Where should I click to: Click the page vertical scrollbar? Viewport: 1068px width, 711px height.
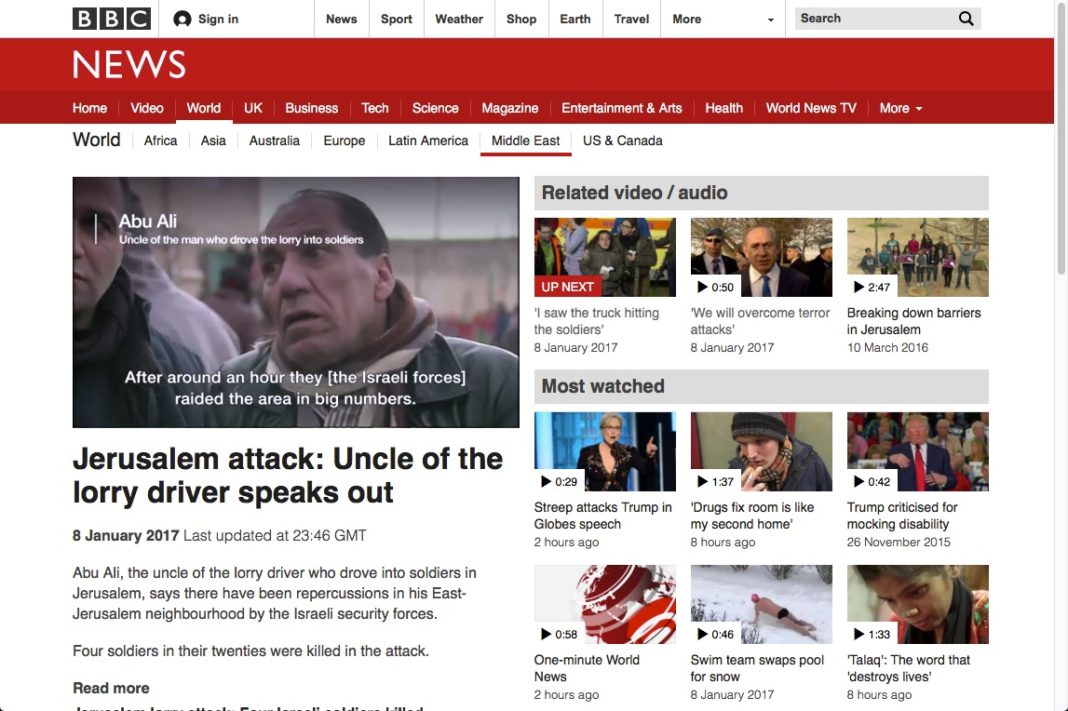pyautogui.click(x=1061, y=140)
